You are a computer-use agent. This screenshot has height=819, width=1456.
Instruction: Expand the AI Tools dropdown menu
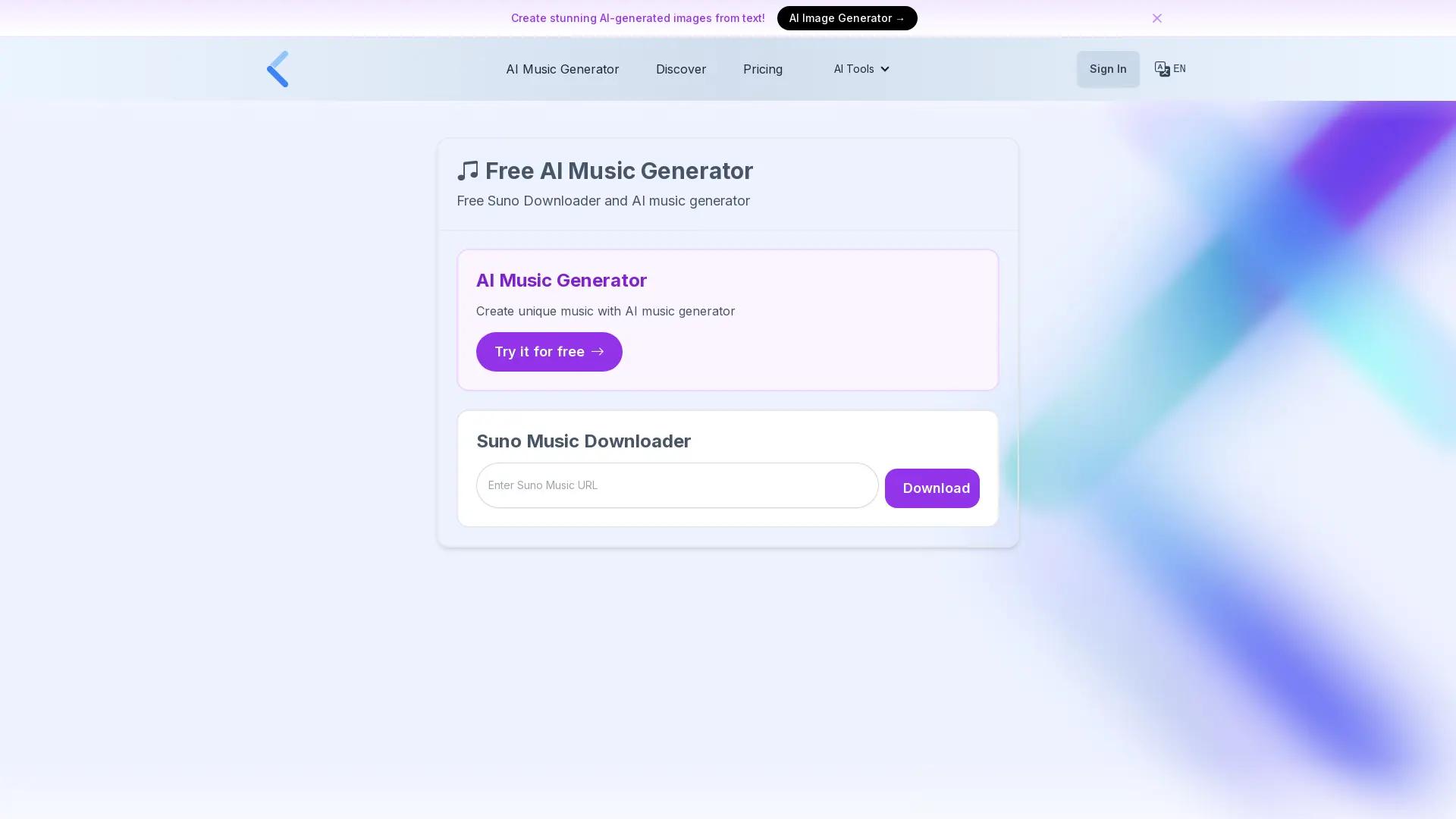(x=861, y=68)
